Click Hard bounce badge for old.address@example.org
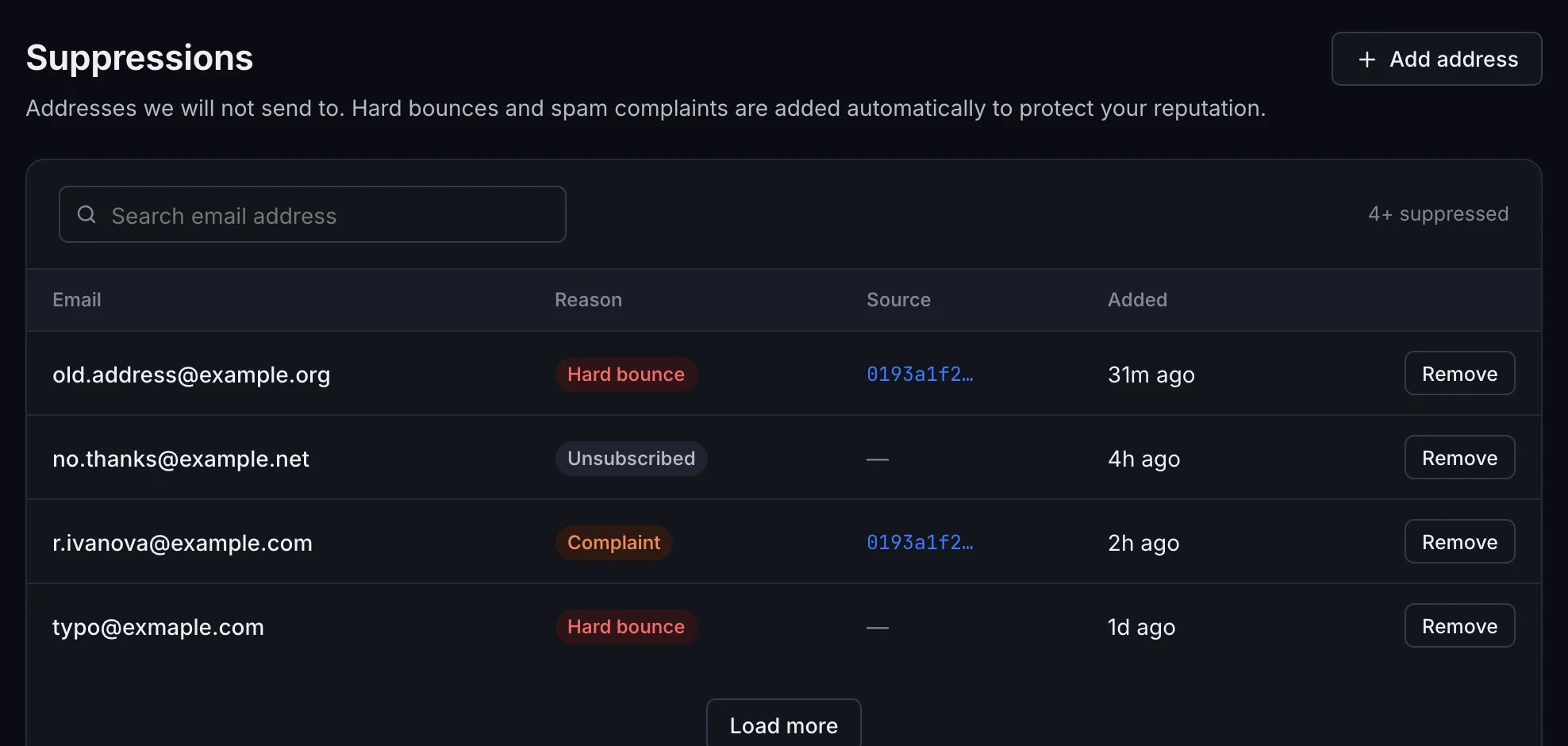The width and height of the screenshot is (1568, 746). pos(626,374)
